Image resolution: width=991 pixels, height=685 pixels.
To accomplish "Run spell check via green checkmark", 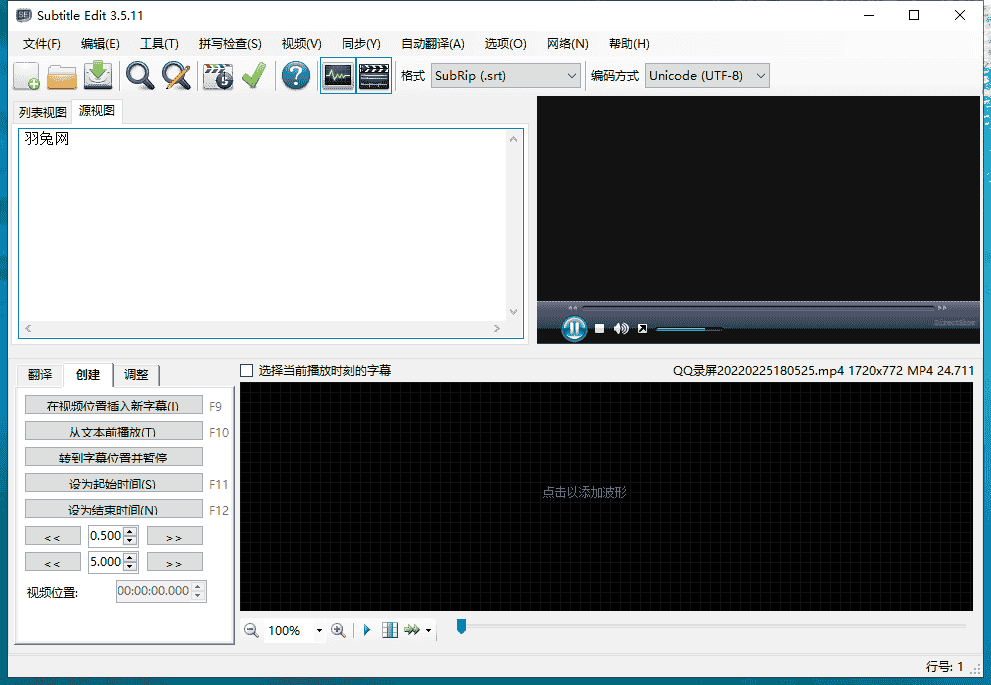I will point(253,76).
